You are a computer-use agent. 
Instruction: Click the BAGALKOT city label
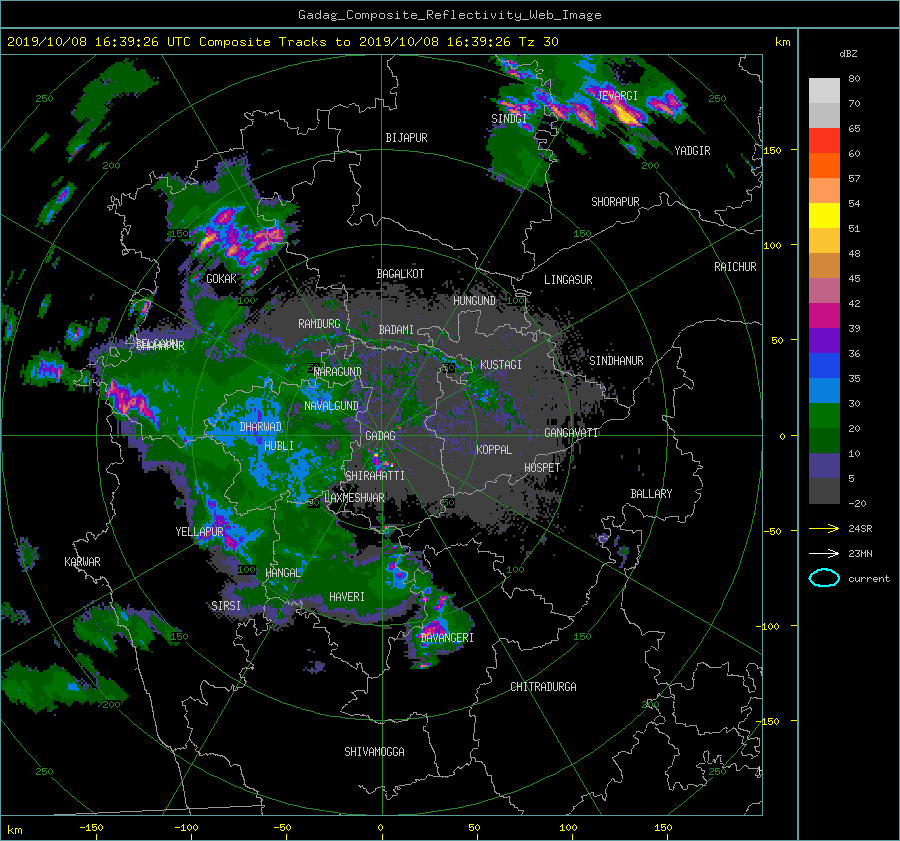coord(400,274)
